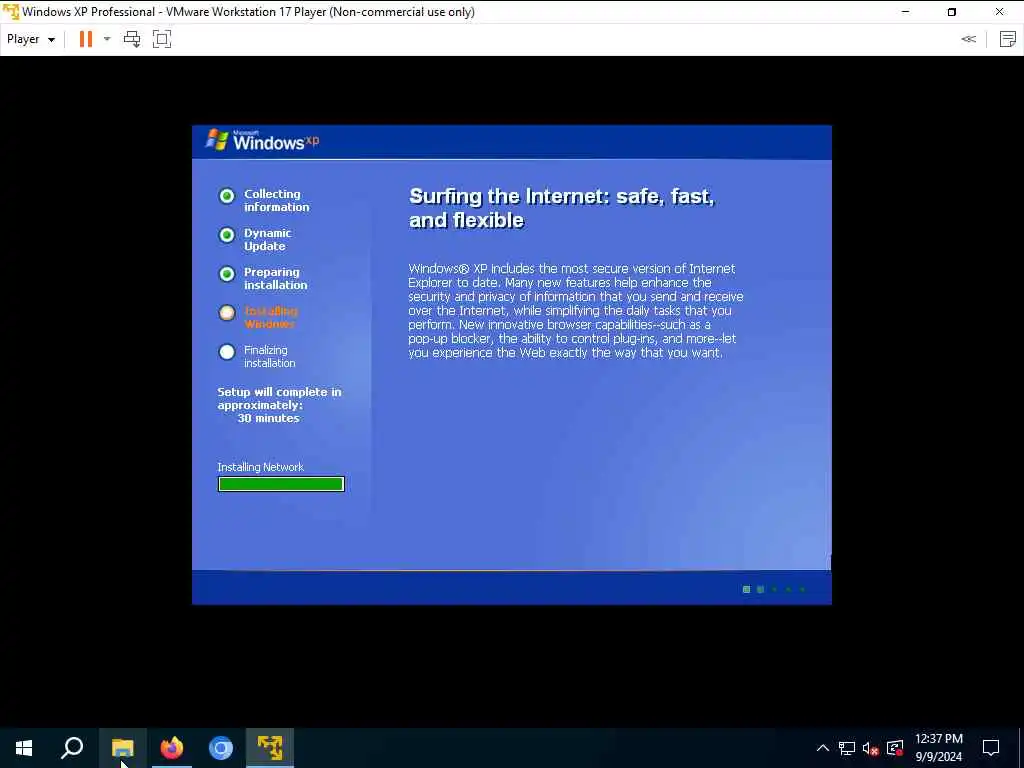Viewport: 1024px width, 768px height.
Task: Click the Internet Explorer description paragraph
Action: click(576, 311)
